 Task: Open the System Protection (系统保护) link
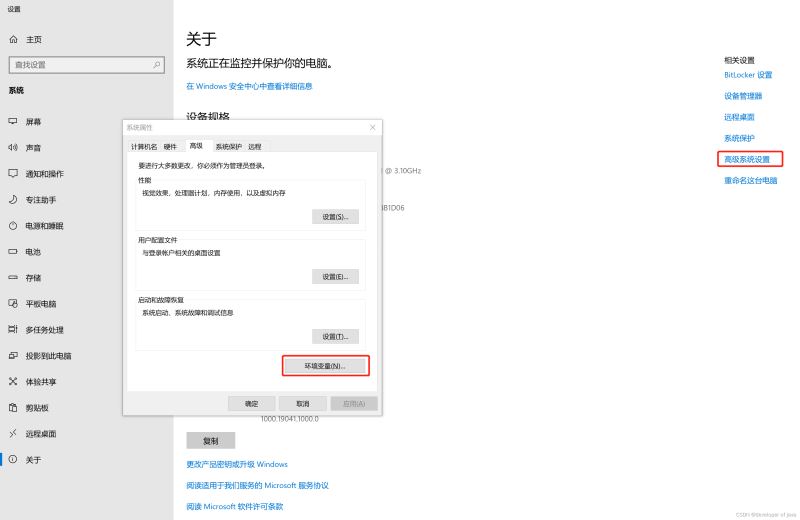[739, 138]
